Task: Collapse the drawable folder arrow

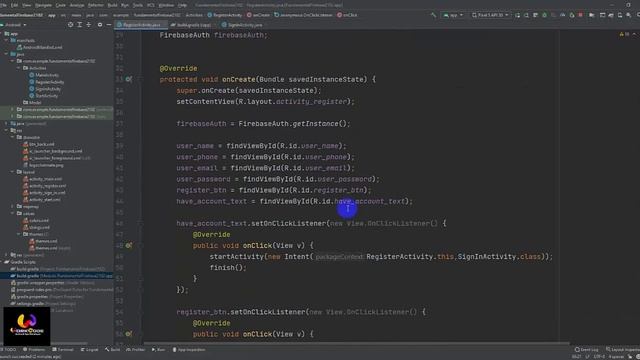Action: point(12,137)
